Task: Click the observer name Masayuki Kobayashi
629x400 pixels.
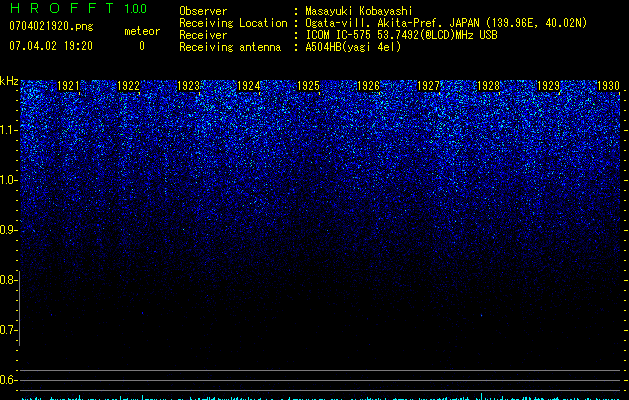Action: point(359,11)
